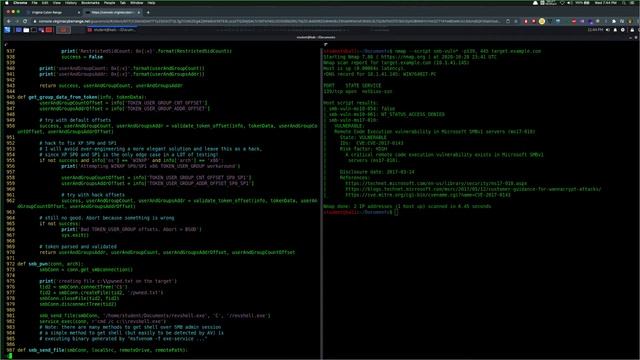Image resolution: width=640 pixels, height=360 pixels.
Task: Click the lock screen icon in Kali panel
Action: (632, 30)
